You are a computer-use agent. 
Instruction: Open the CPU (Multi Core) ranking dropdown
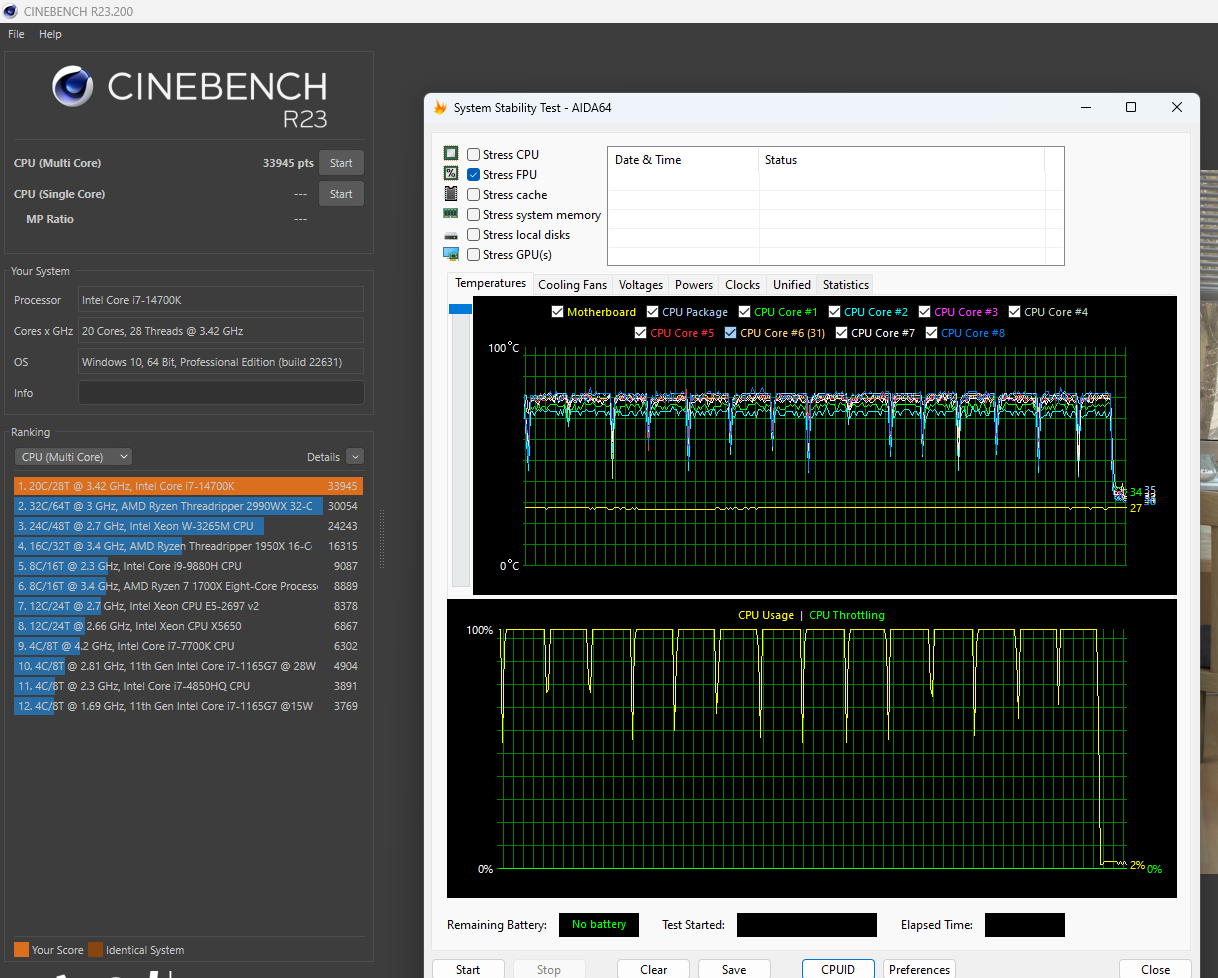73,457
